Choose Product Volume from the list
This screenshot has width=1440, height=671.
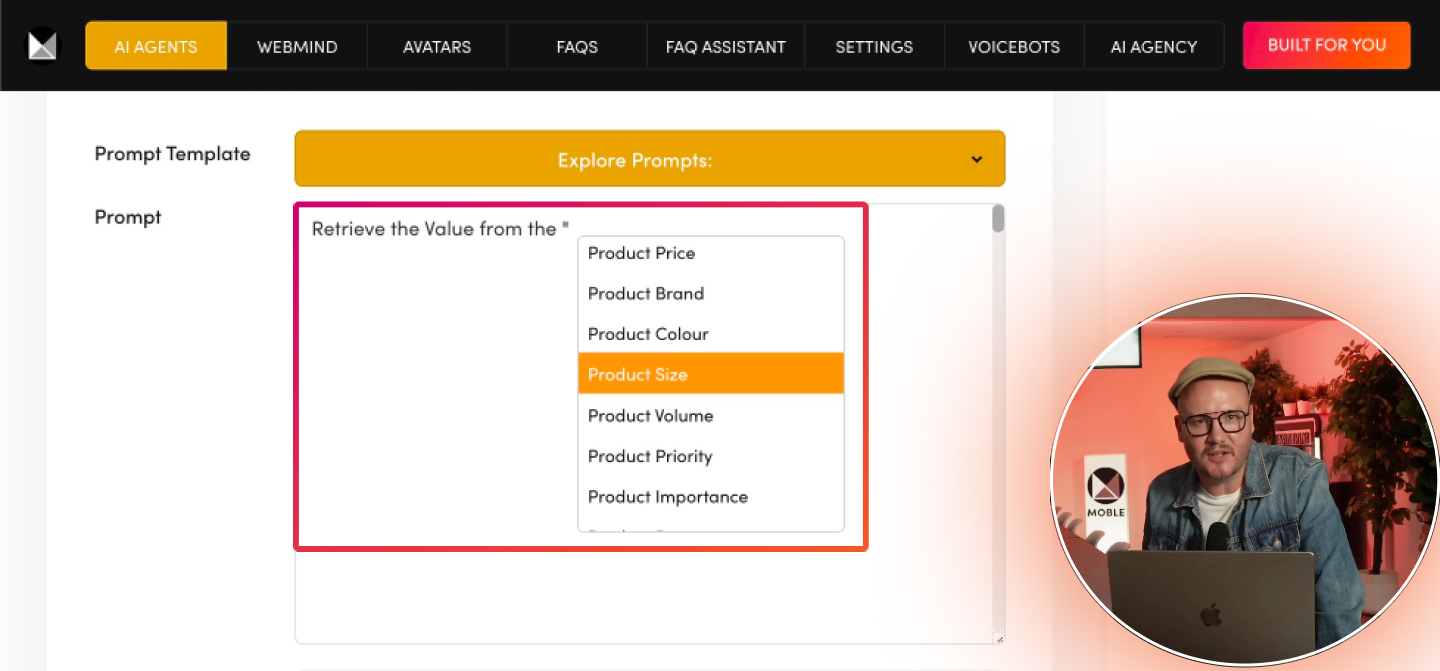tap(650, 415)
